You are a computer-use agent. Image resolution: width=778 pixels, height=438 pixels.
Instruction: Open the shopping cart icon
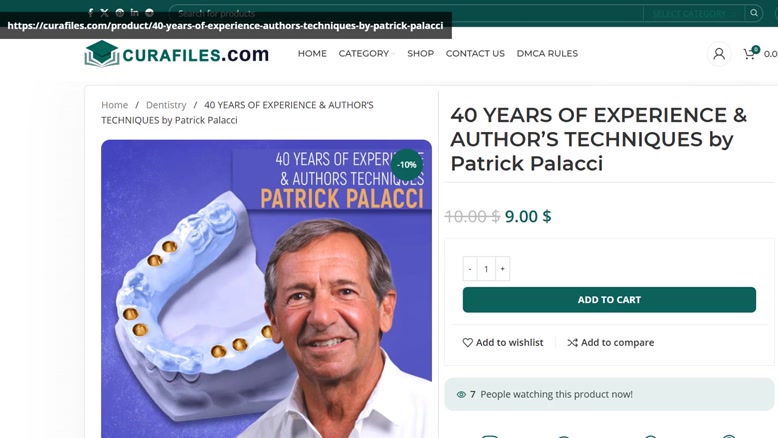coord(751,53)
